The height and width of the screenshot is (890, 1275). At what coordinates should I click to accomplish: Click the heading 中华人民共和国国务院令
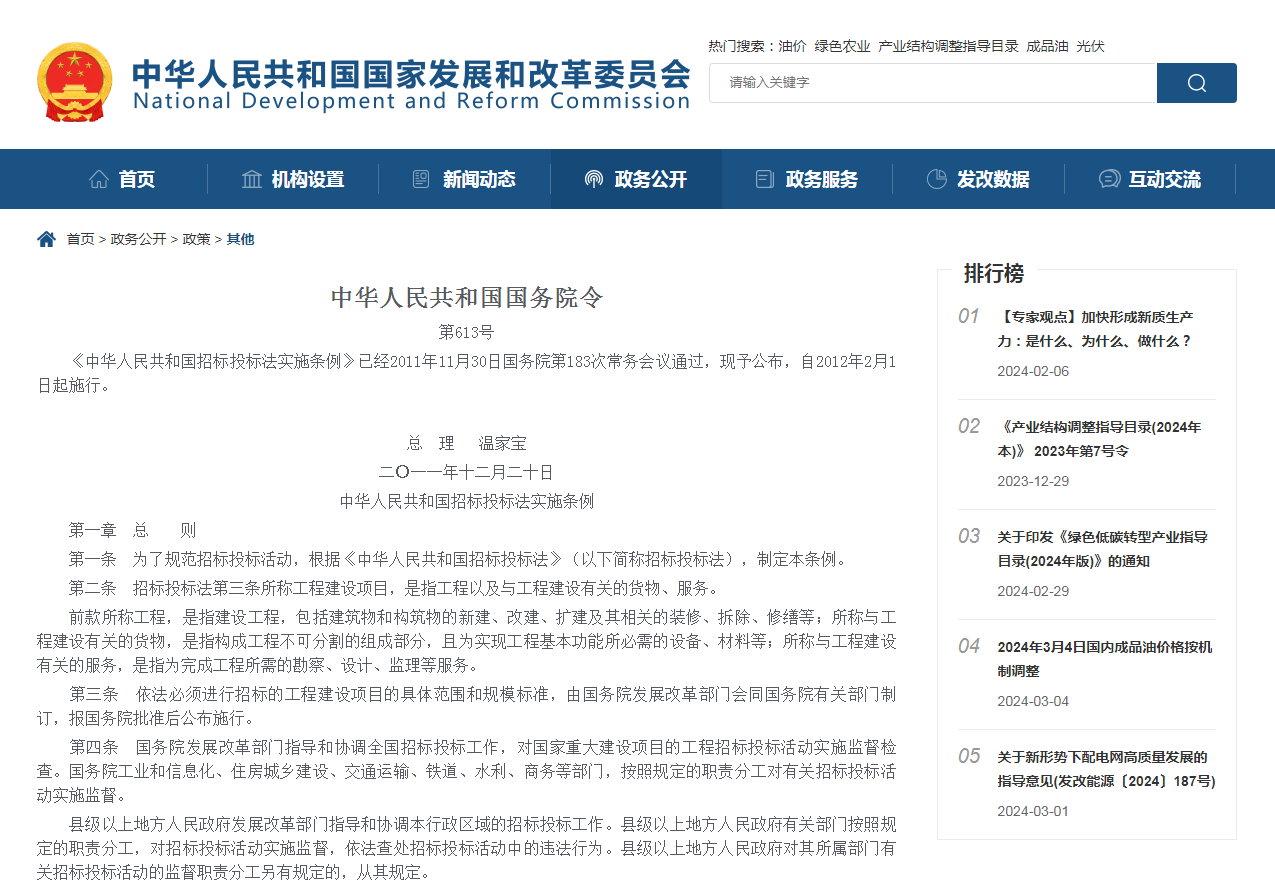[467, 297]
